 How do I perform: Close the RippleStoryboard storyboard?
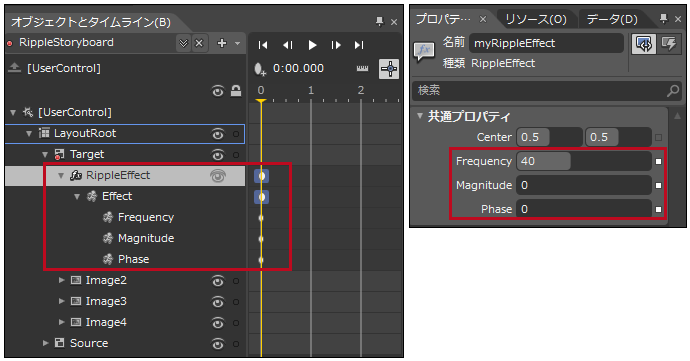point(199,43)
